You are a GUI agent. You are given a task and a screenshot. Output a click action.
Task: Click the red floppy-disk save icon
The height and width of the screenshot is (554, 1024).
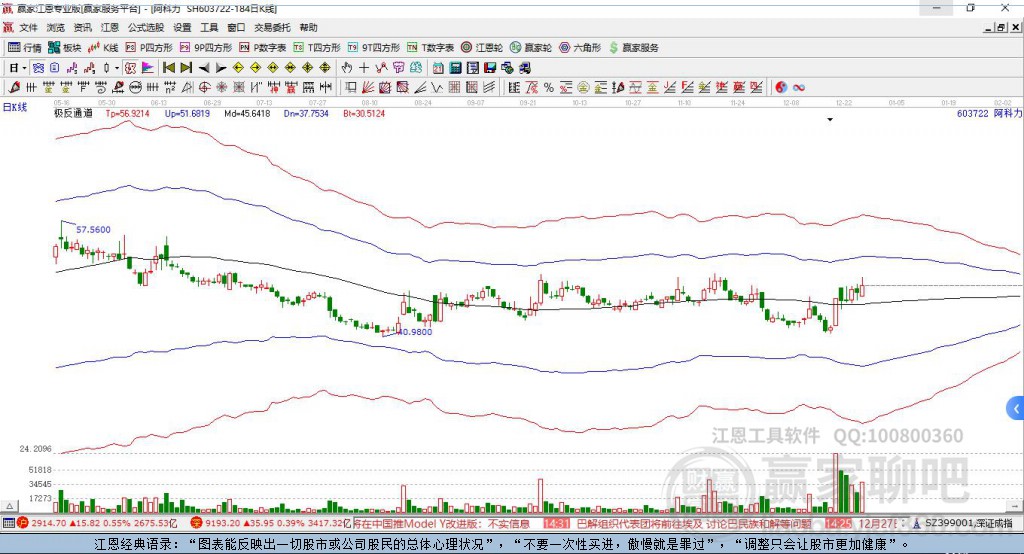490,68
